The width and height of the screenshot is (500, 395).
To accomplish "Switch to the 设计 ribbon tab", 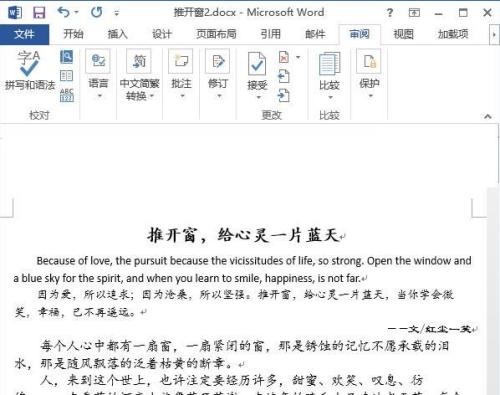I will coord(162,34).
